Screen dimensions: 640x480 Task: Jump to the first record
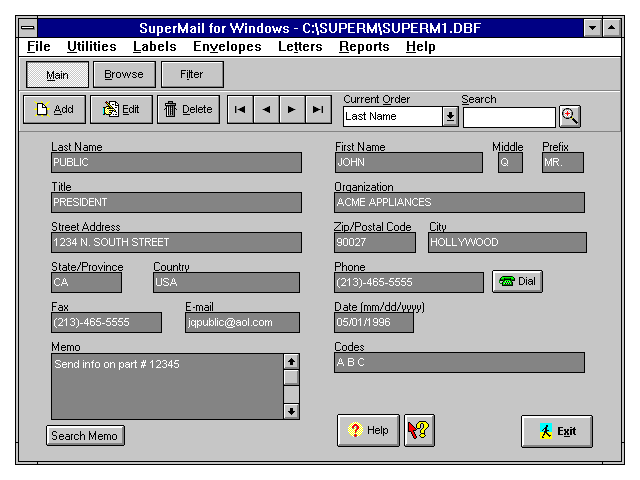click(240, 110)
